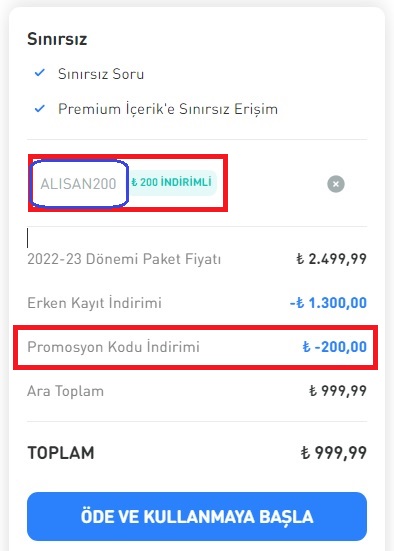Viewport: 394px width, 551px height.
Task: Click the Turkish lira symbol in the discount badge
Action: click(134, 182)
